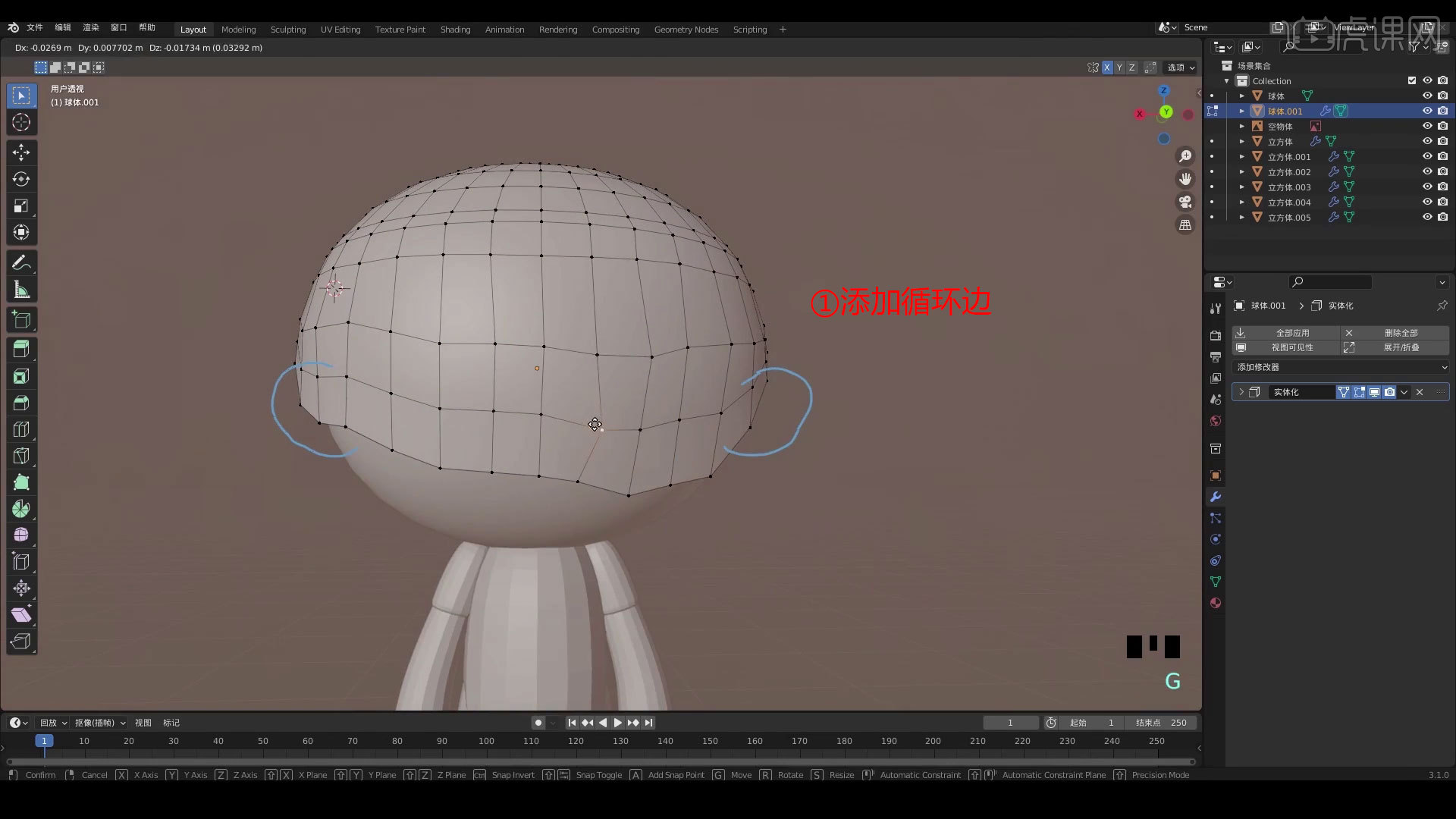
Task: Click the camera view icon in viewport
Action: coord(1185,202)
